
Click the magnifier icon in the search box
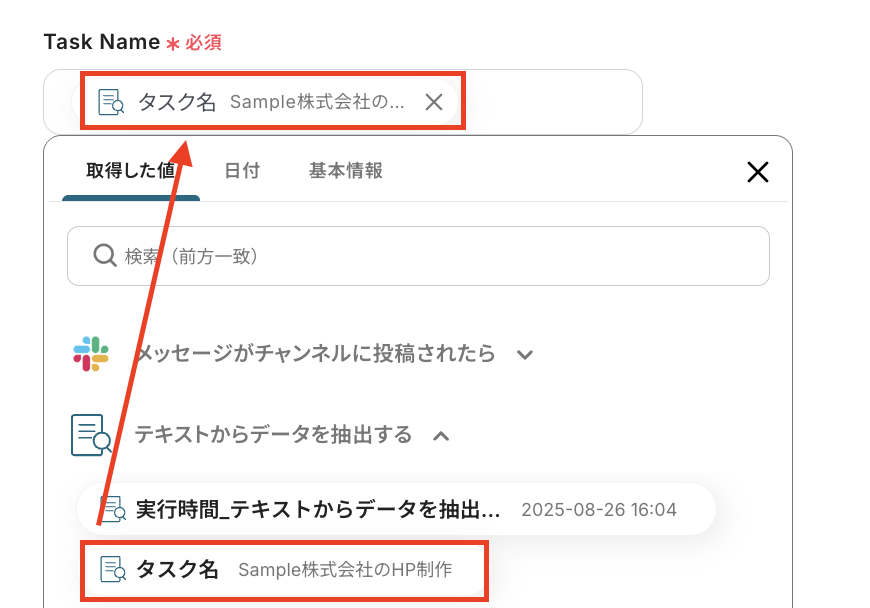coord(104,256)
